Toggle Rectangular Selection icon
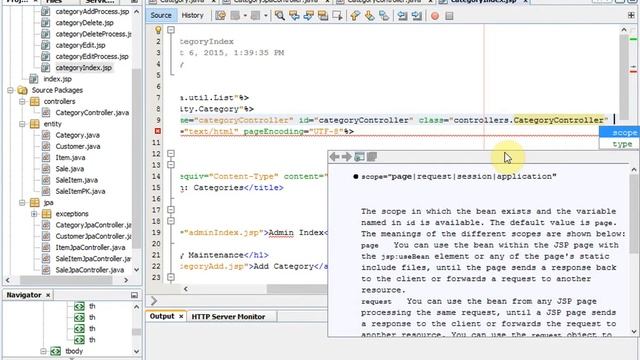 pos(337,16)
